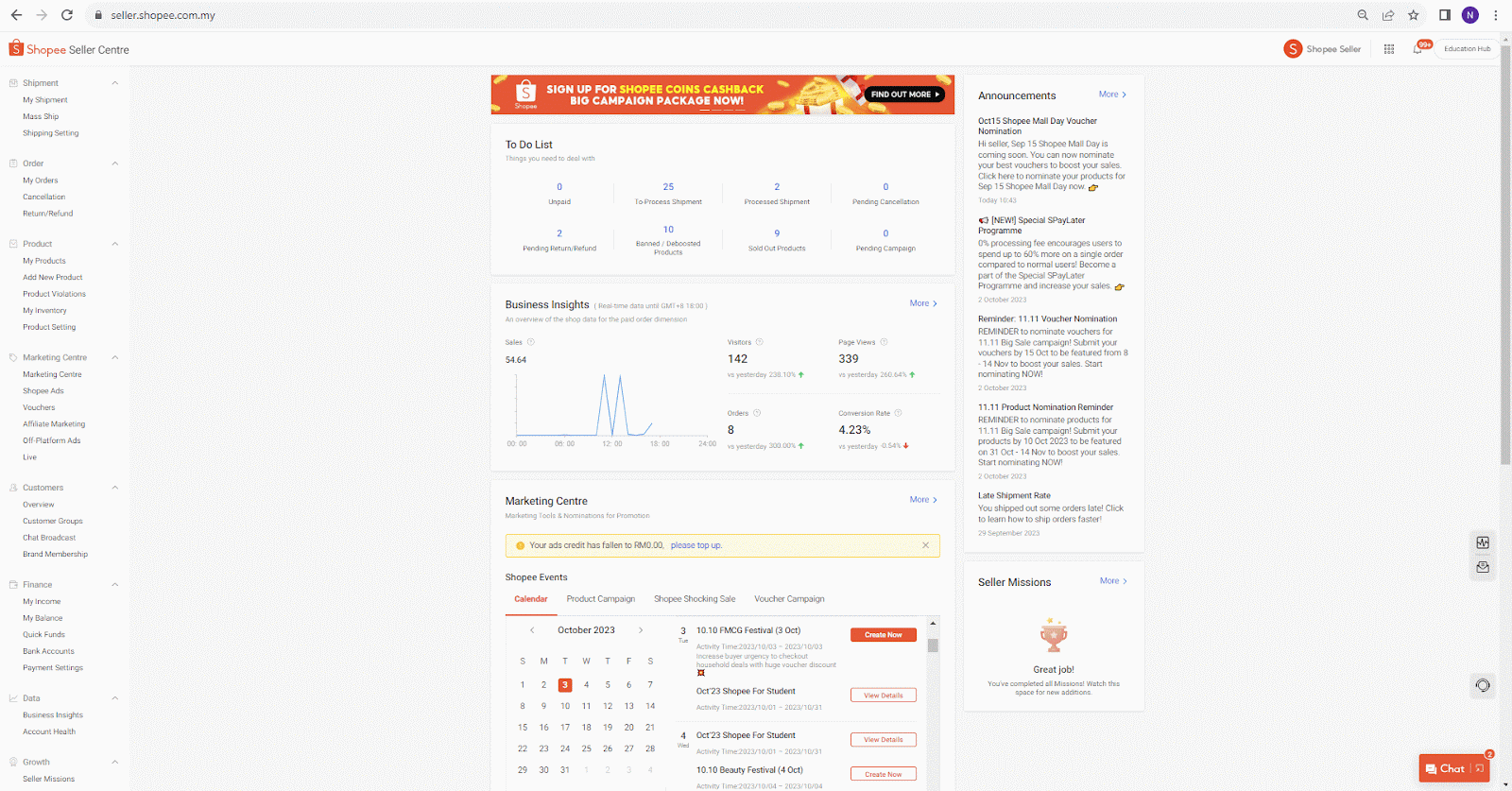1512x791 pixels.
Task: Click Create Now for 10.10 Beauty Festival
Action: (884, 774)
